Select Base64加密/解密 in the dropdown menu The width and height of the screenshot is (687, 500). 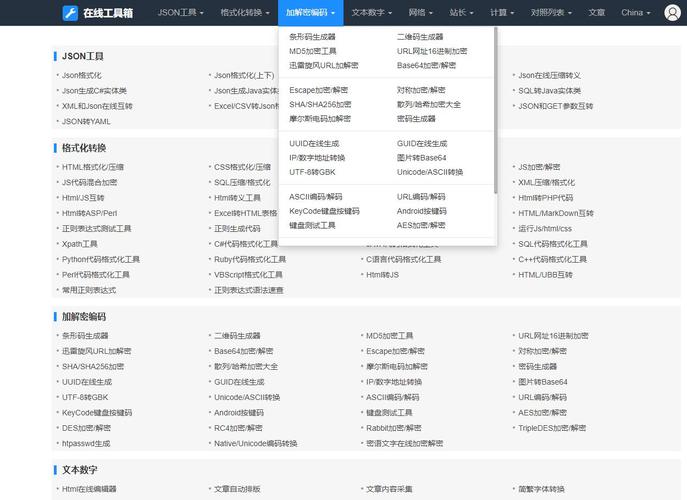[x=426, y=65]
